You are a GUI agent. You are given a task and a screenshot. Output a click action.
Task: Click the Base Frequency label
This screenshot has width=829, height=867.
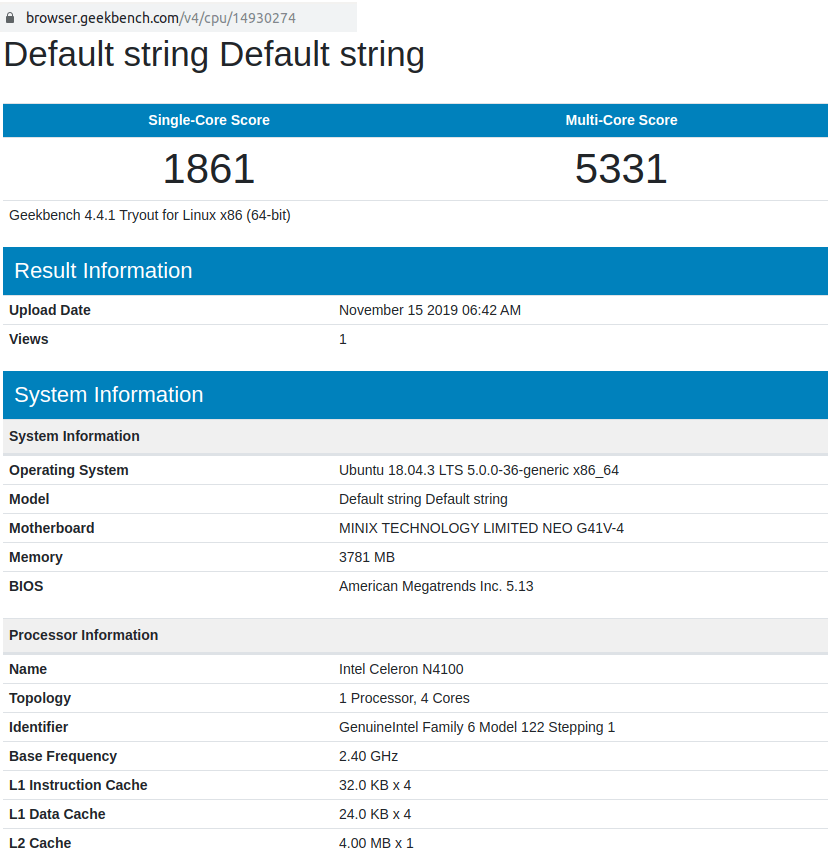63,756
